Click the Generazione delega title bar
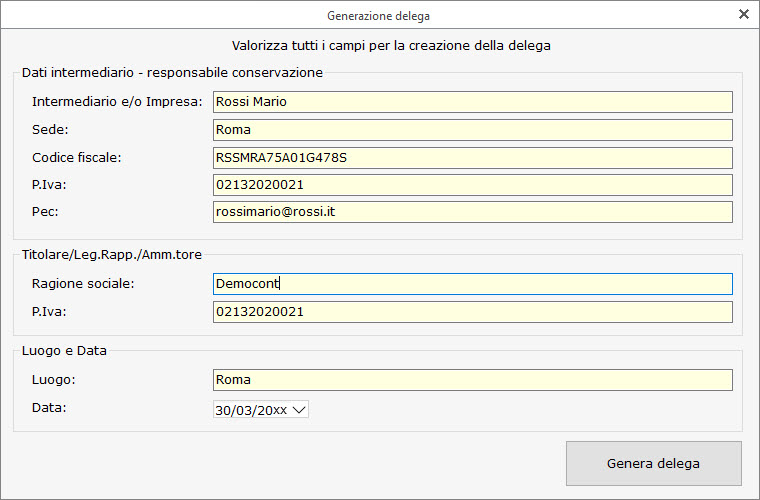This screenshot has width=760, height=500. point(378,16)
